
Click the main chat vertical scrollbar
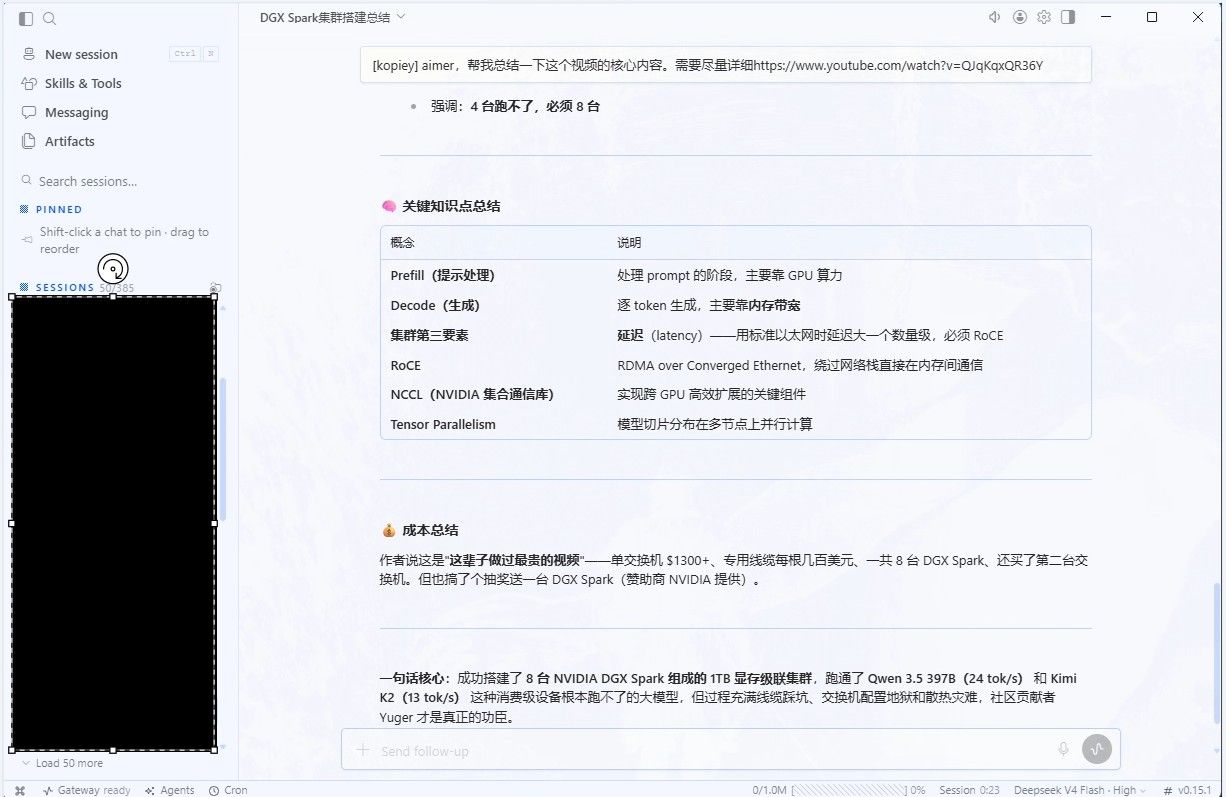pos(1218,654)
